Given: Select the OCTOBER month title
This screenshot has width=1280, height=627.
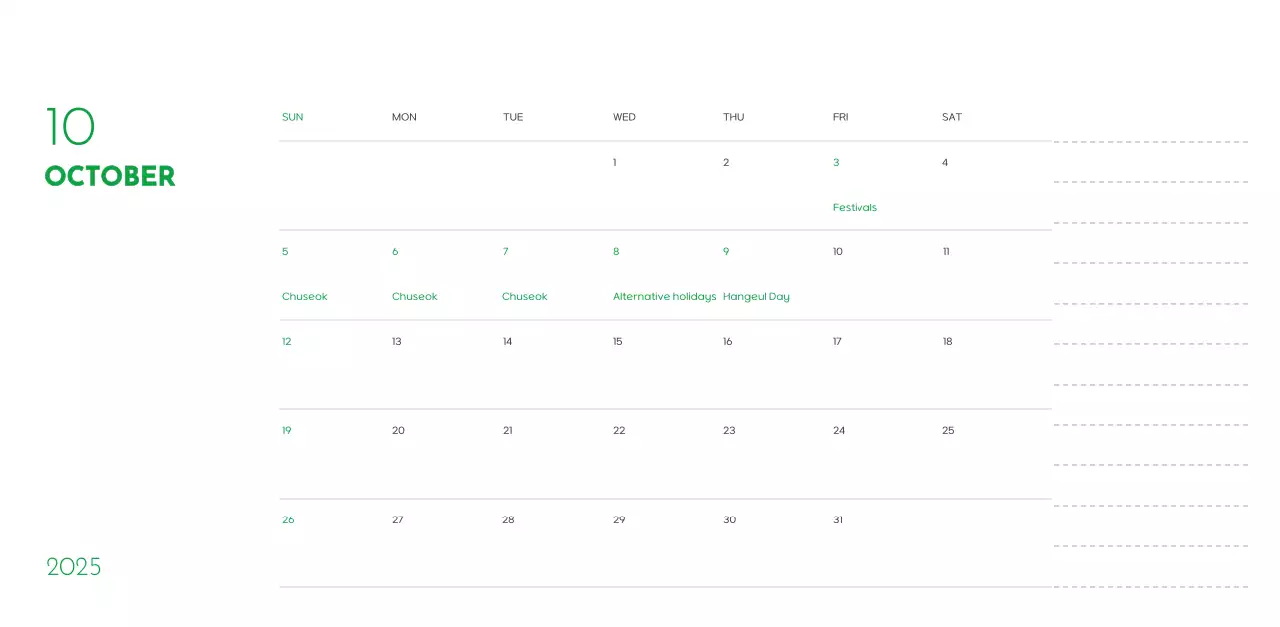Looking at the screenshot, I should point(109,176).
